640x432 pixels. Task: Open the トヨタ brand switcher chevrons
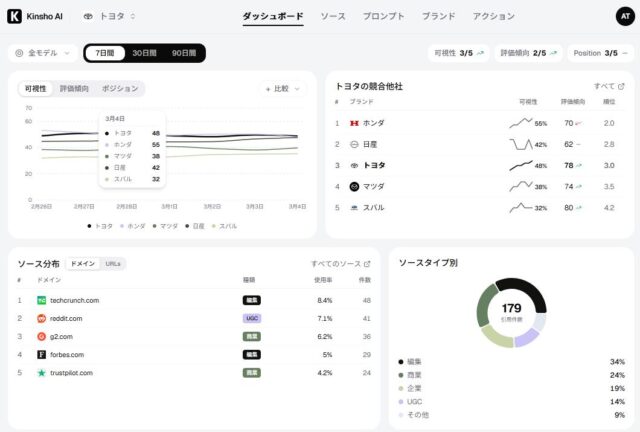(133, 16)
